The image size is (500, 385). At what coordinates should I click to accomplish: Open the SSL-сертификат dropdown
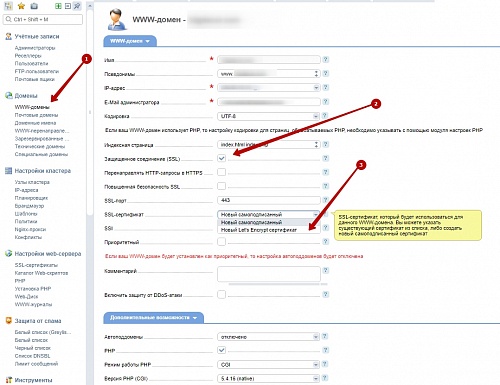[x=268, y=214]
